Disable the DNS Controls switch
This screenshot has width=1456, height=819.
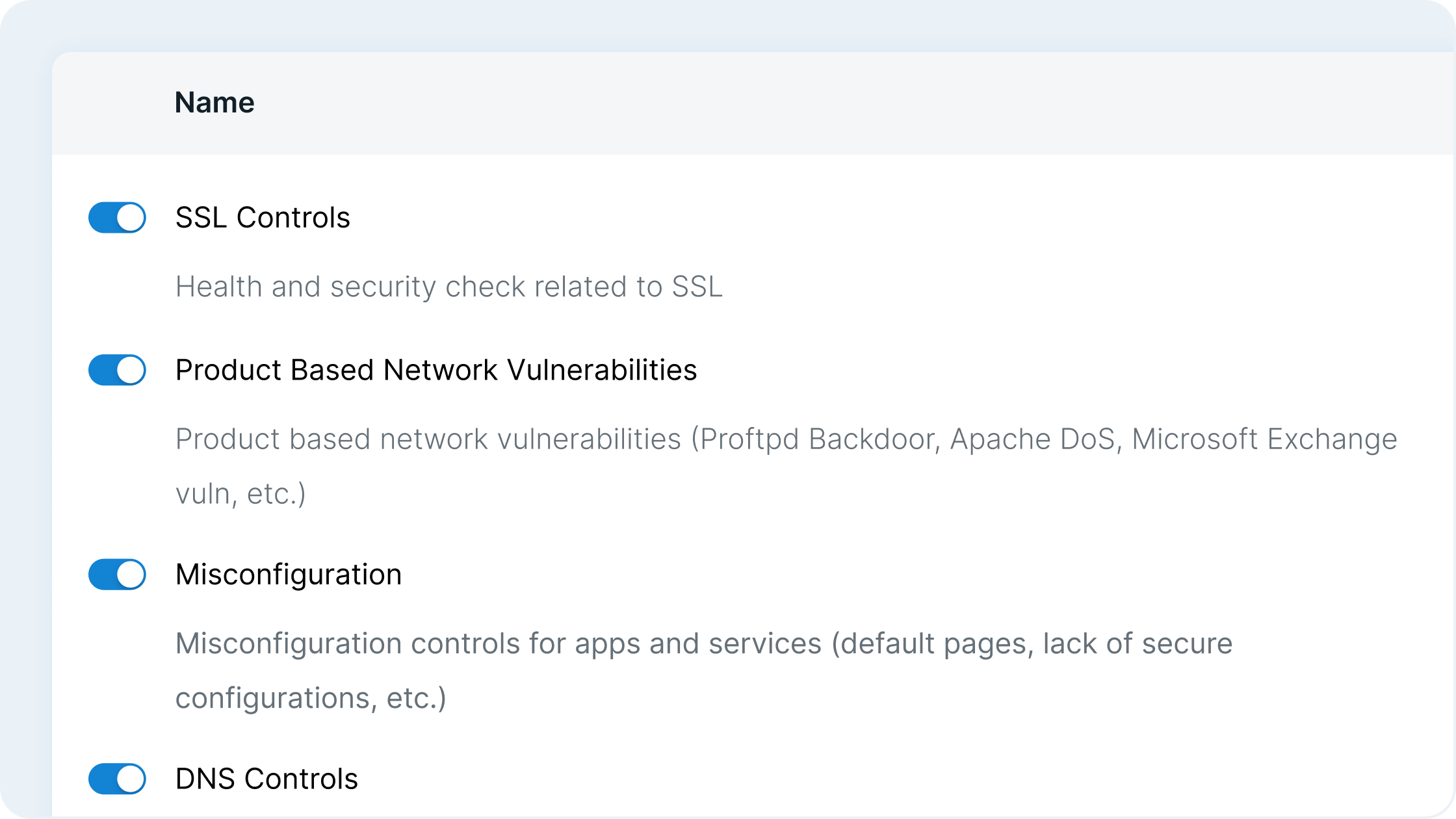(x=117, y=779)
